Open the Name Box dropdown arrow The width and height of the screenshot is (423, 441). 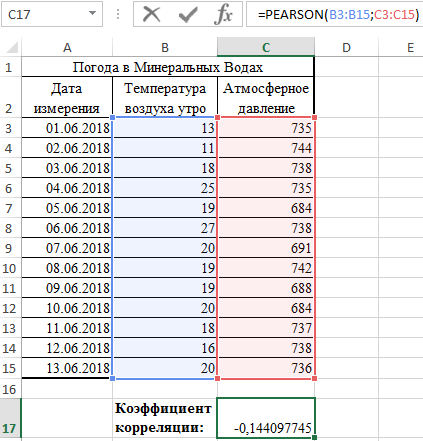(x=92, y=14)
